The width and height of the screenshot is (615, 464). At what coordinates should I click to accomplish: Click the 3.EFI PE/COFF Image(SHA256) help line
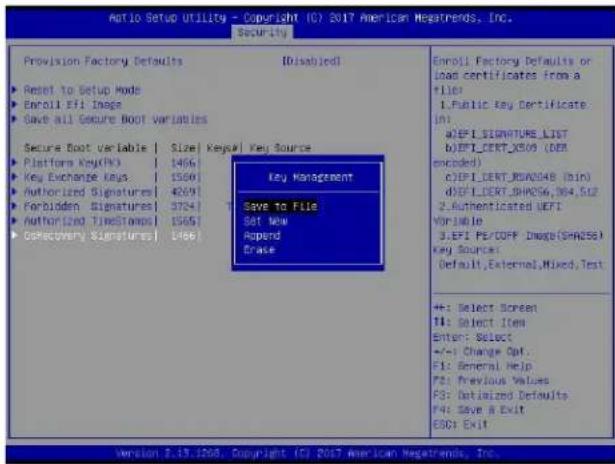coord(520,235)
